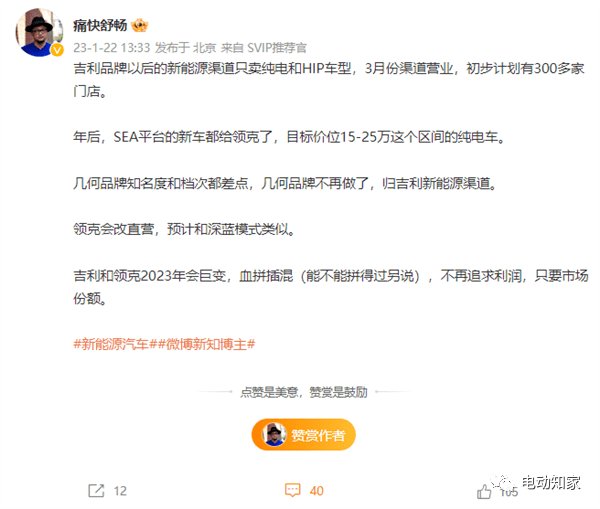Click the SVIP推荐官 source link
Image resolution: width=600 pixels, height=509 pixels.
pos(277,48)
